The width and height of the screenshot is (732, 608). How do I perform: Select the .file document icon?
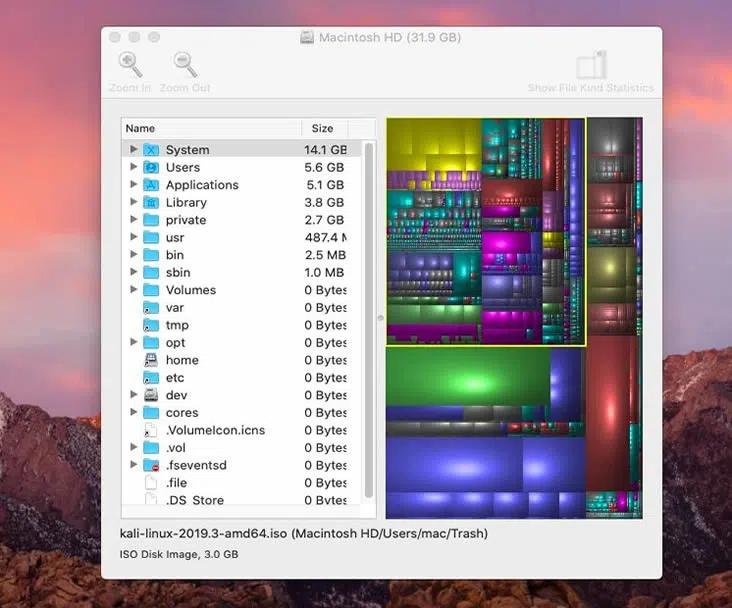150,482
